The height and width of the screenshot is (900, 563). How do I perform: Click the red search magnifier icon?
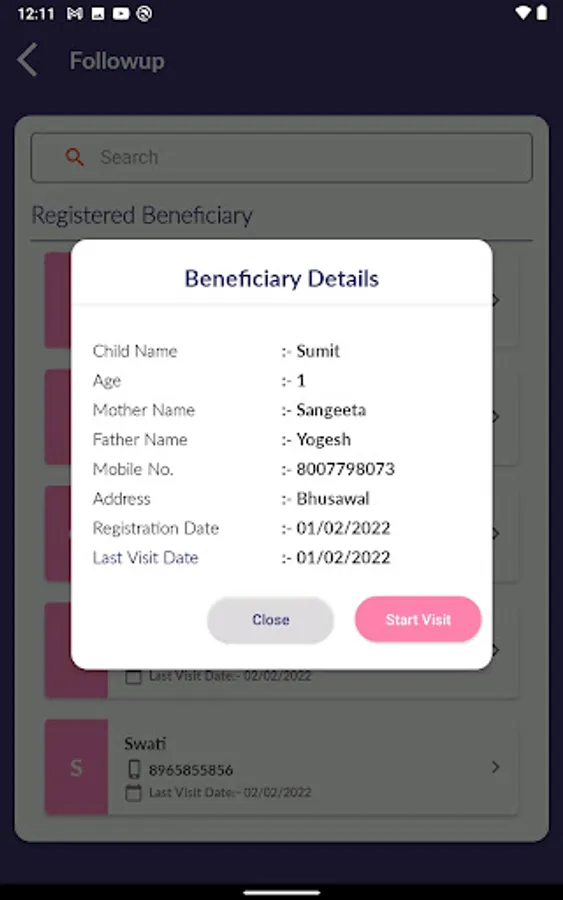pos(74,157)
